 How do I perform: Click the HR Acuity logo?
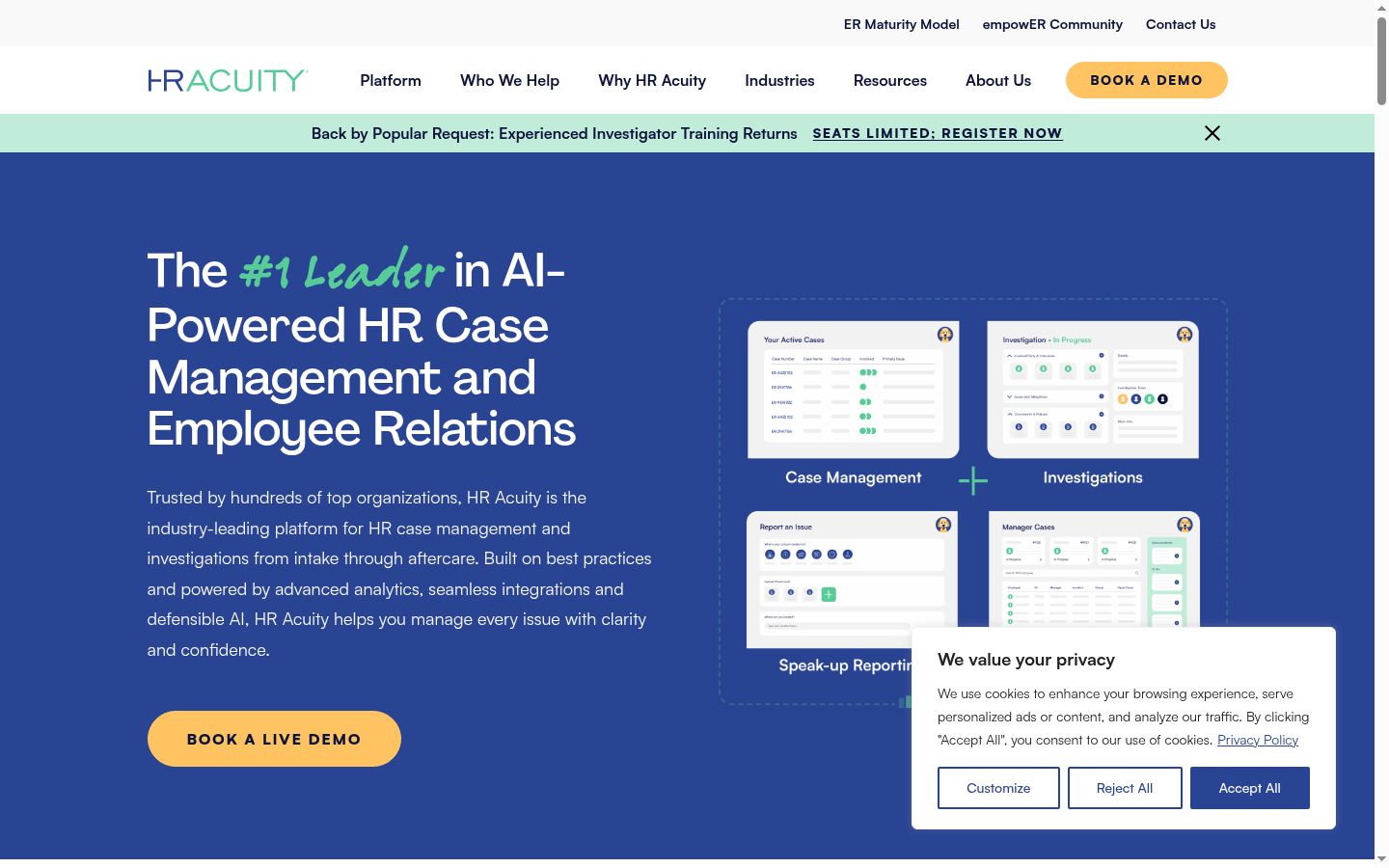tap(228, 80)
